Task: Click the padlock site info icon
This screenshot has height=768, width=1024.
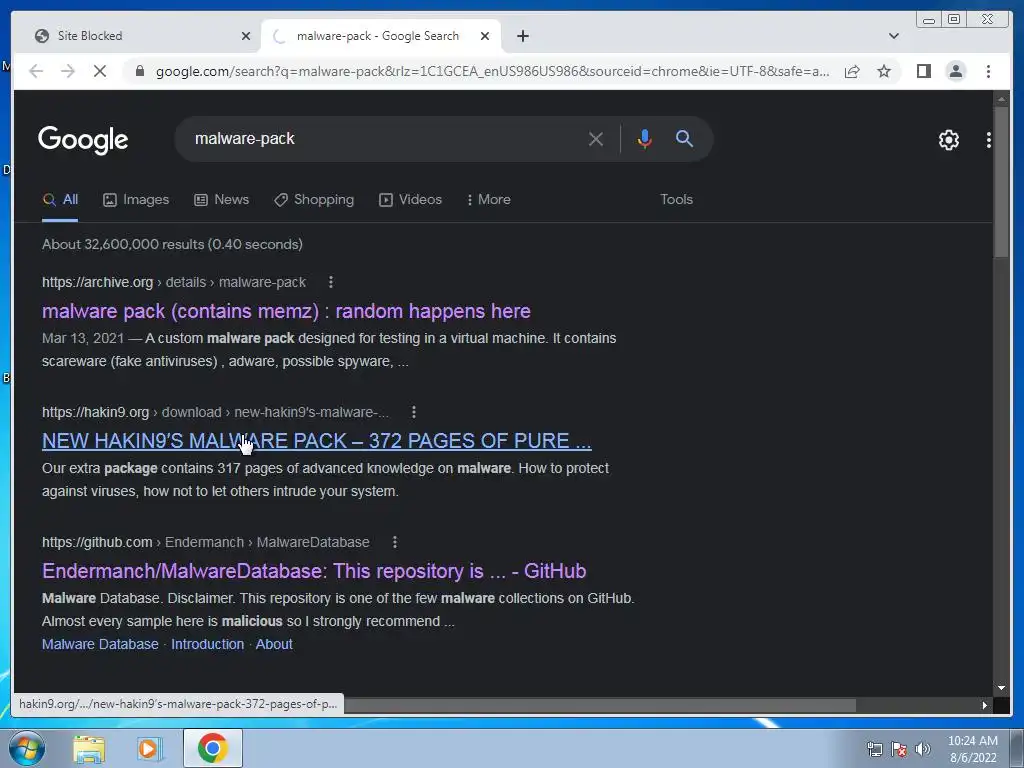Action: pos(140,71)
